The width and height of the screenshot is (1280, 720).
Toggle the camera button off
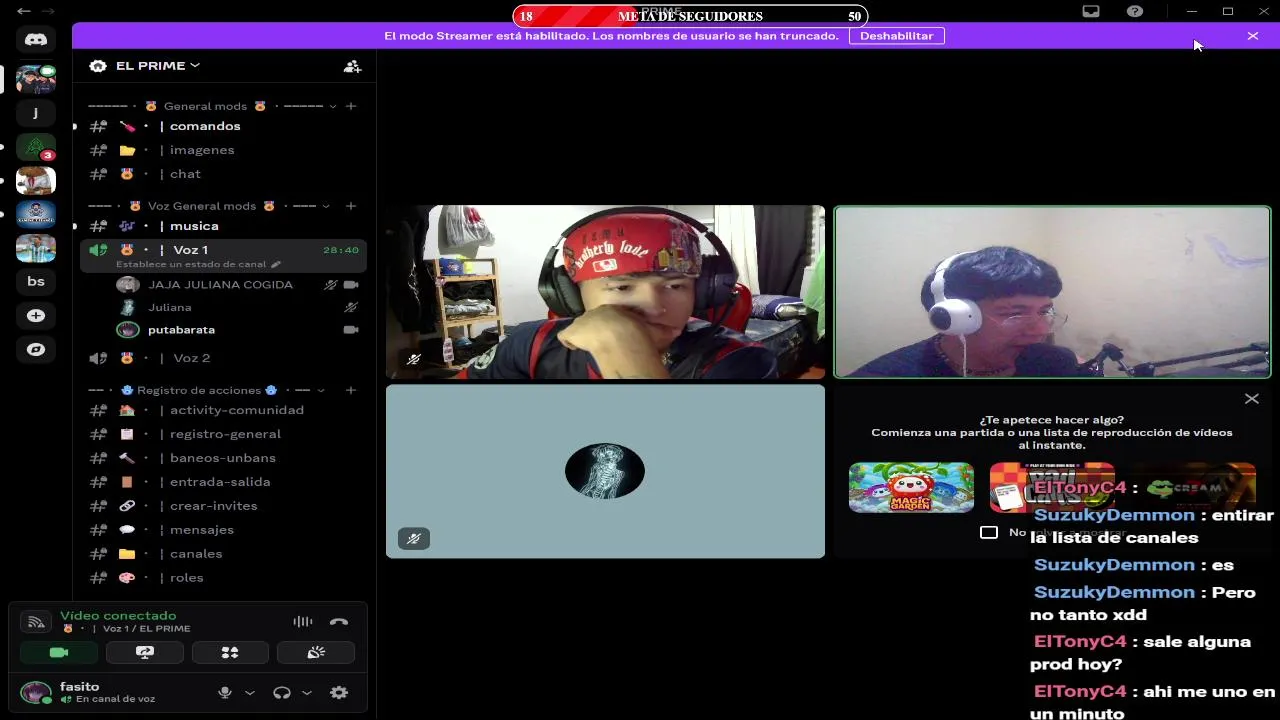point(59,652)
